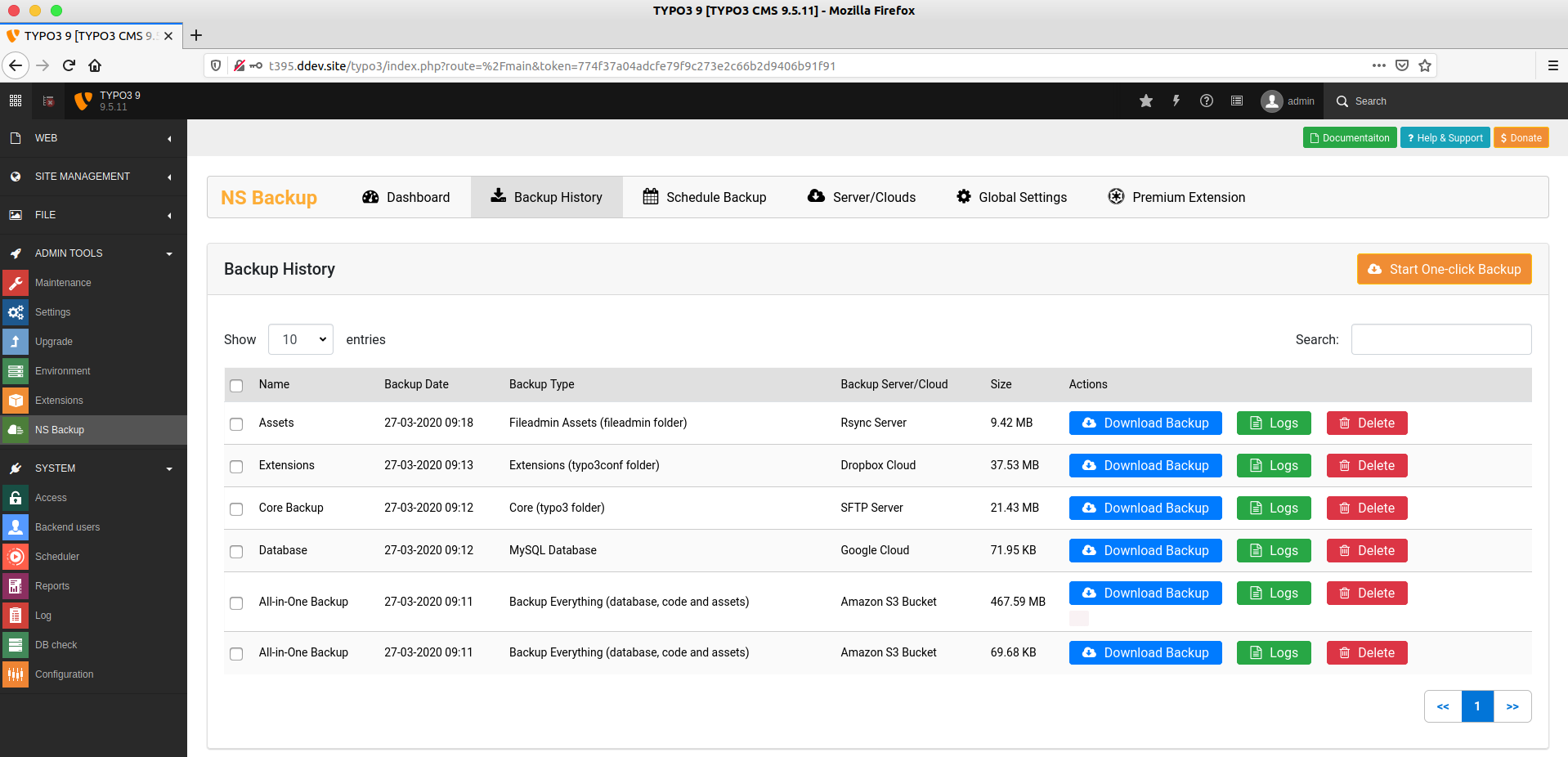Image resolution: width=1568 pixels, height=757 pixels.
Task: Open Firefox page actions ellipsis menu
Action: [x=1379, y=65]
